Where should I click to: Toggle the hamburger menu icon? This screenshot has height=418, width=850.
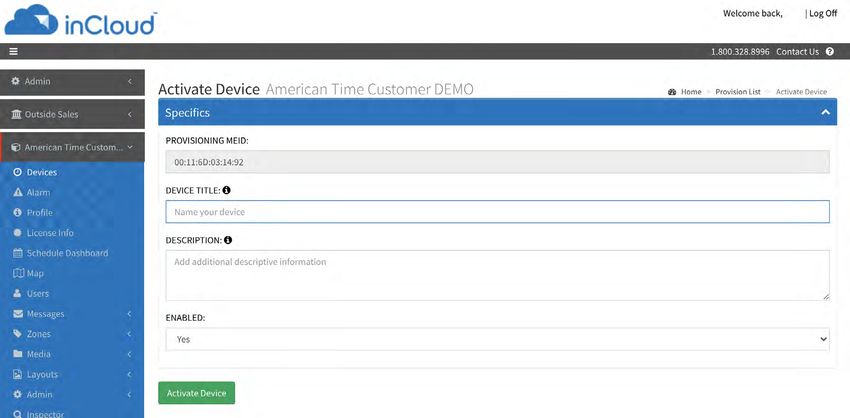14,52
